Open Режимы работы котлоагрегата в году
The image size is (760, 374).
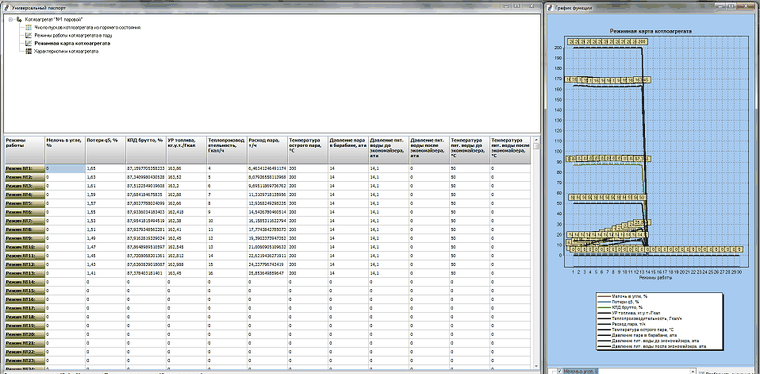tap(72, 35)
